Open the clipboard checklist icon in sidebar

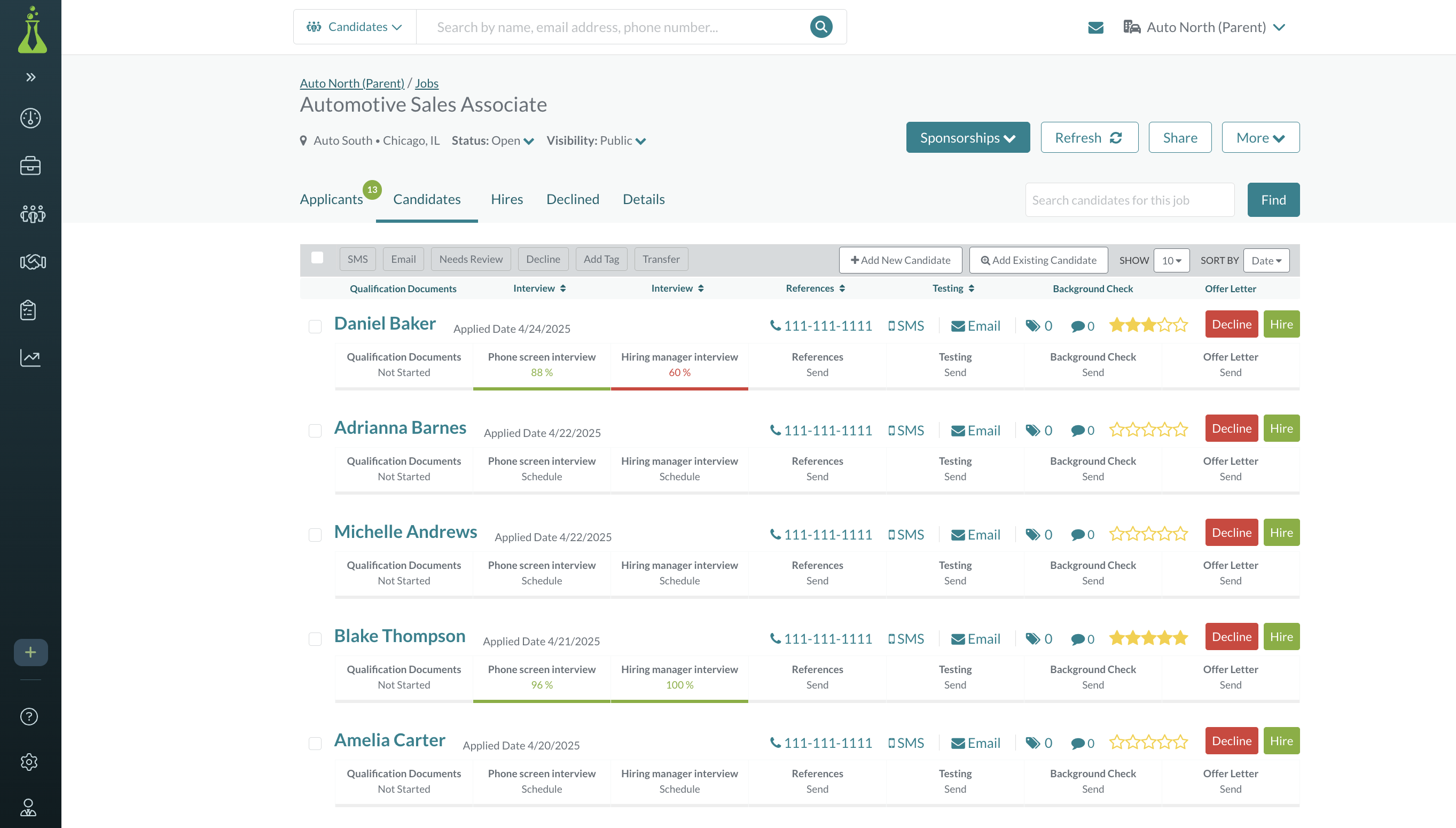28,310
